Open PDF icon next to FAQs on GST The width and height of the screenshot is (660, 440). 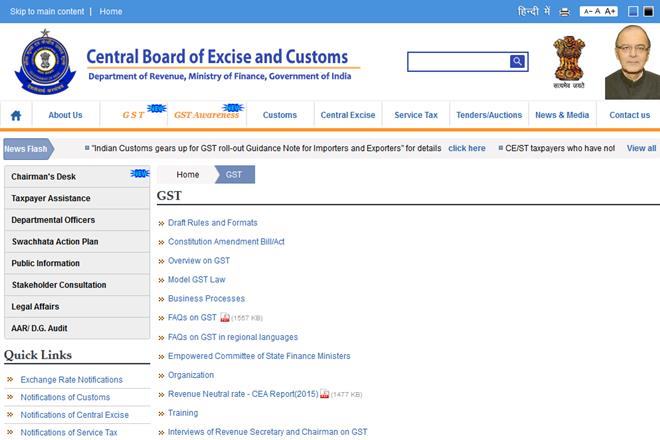coord(225,318)
